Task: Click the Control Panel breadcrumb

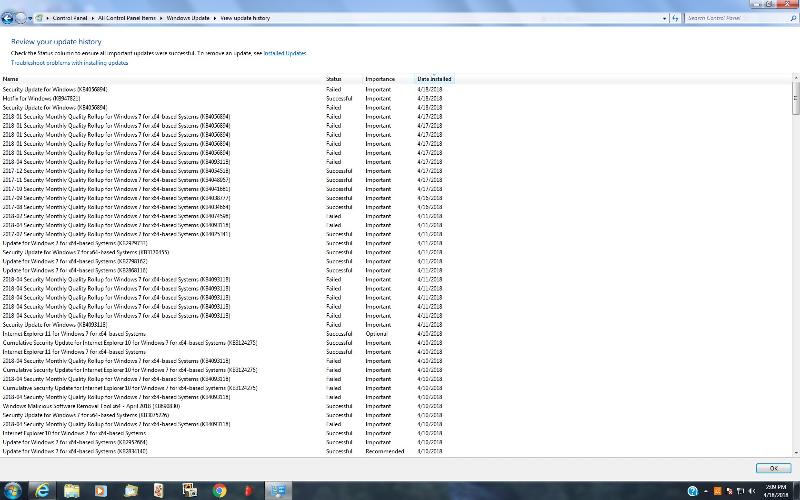Action: 70,18
